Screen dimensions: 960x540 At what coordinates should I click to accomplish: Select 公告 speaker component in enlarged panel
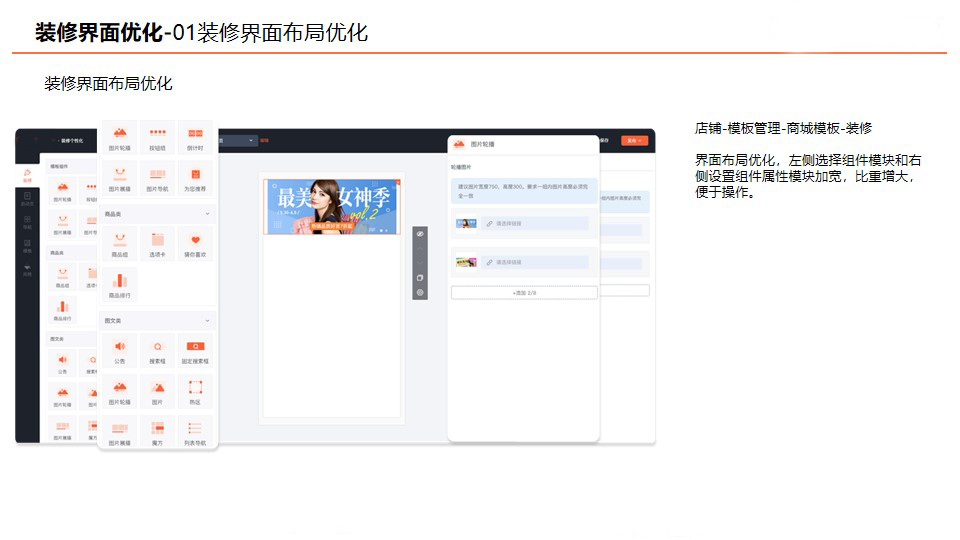pos(120,351)
